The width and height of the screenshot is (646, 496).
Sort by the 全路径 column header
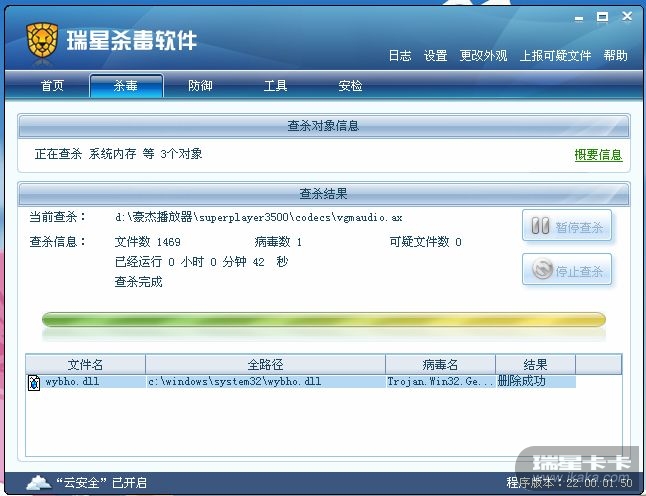(265, 365)
